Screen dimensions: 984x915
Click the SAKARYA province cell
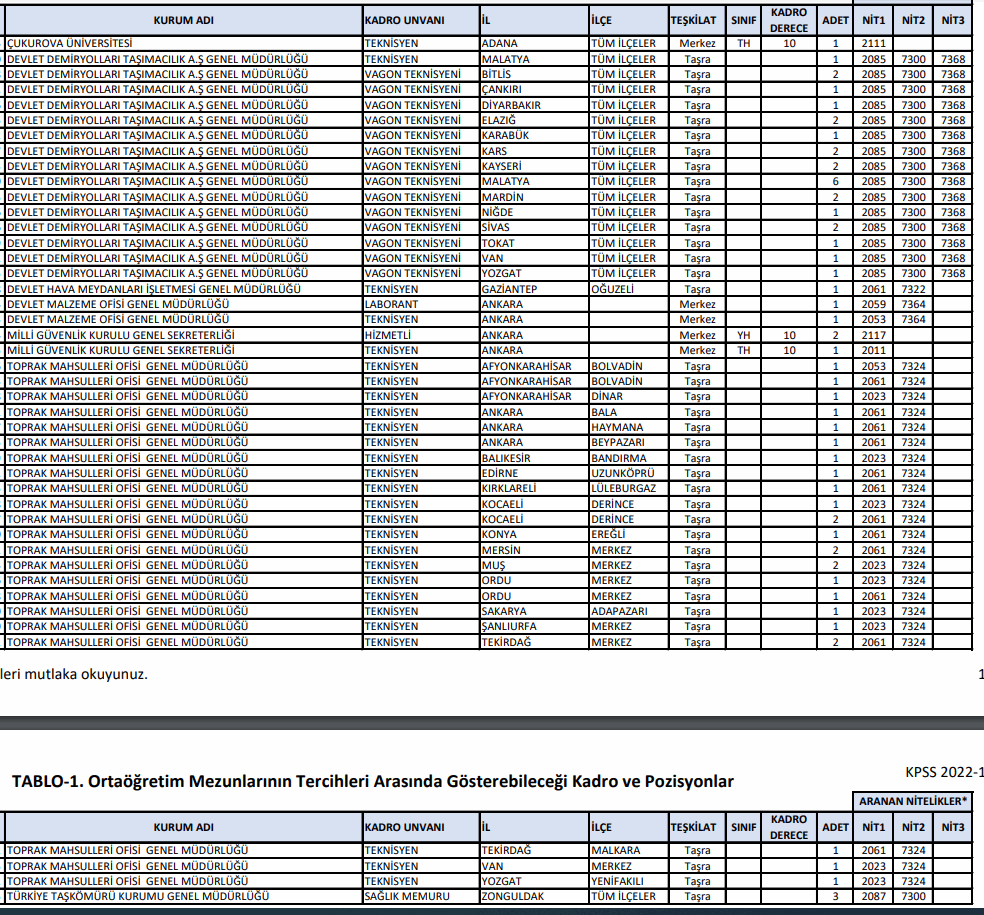point(534,611)
